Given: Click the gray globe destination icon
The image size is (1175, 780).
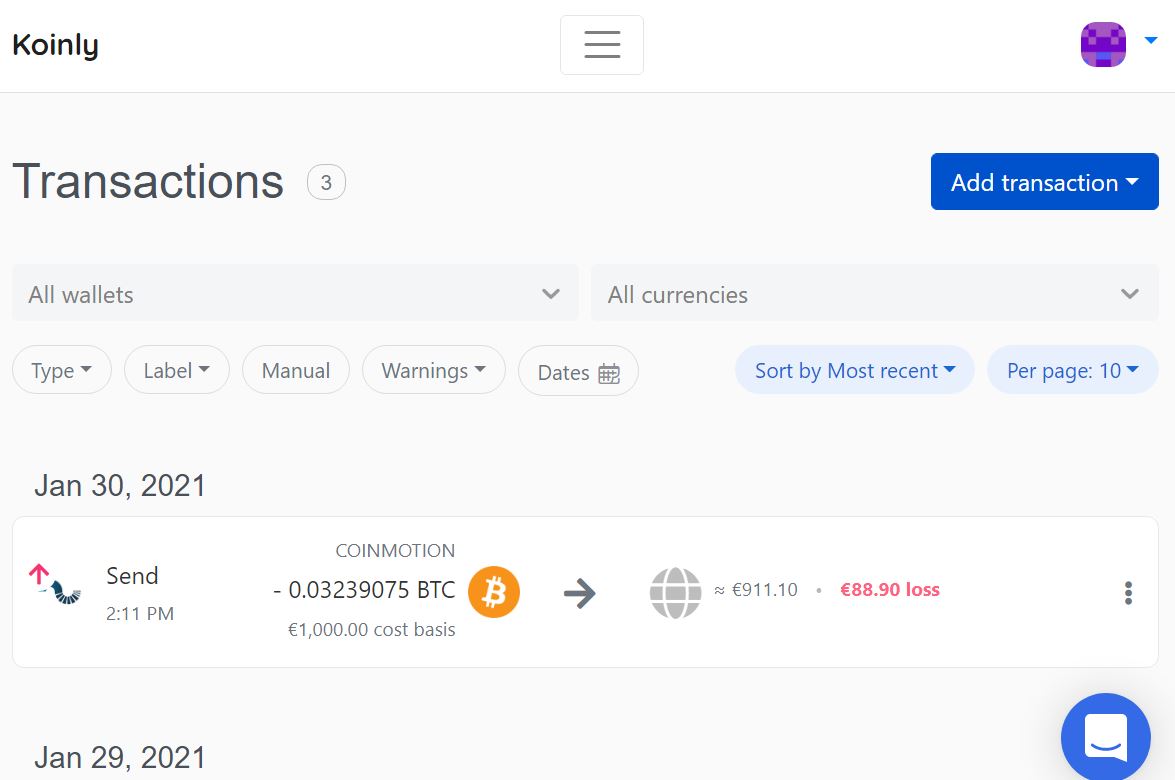Looking at the screenshot, I should coord(675,592).
